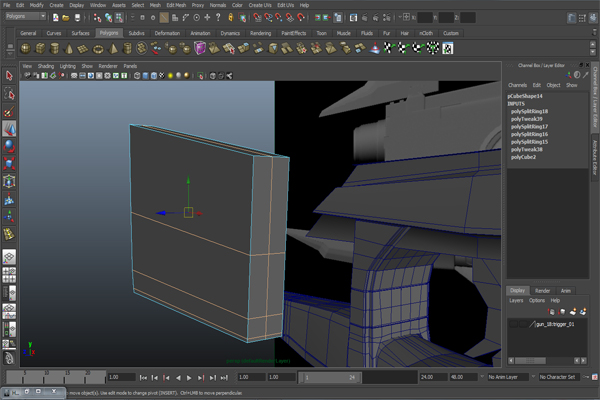600x400 pixels.
Task: Create a polygon cube from the shelf
Action: (x=40, y=49)
